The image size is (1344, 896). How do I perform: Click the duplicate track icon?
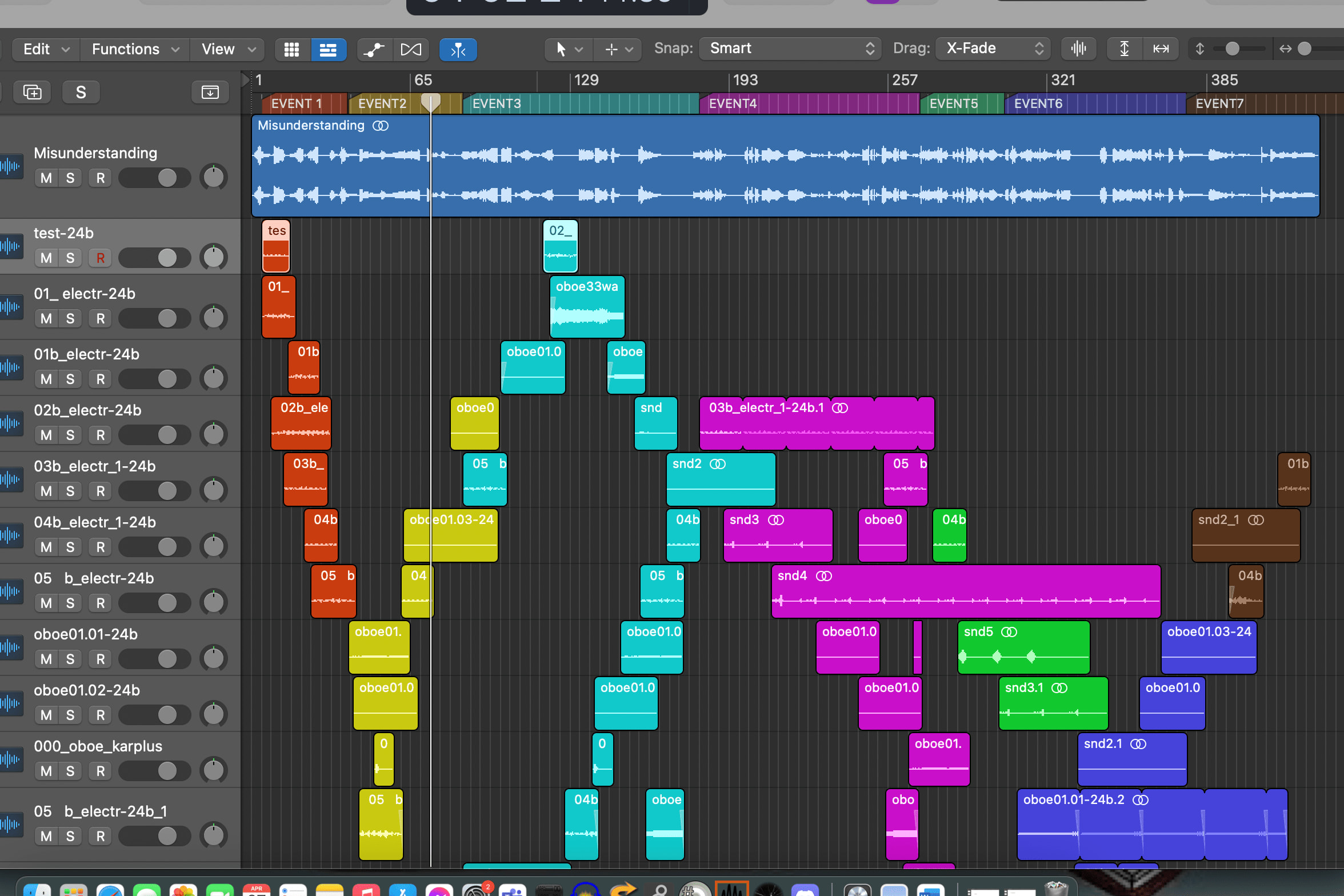(32, 92)
